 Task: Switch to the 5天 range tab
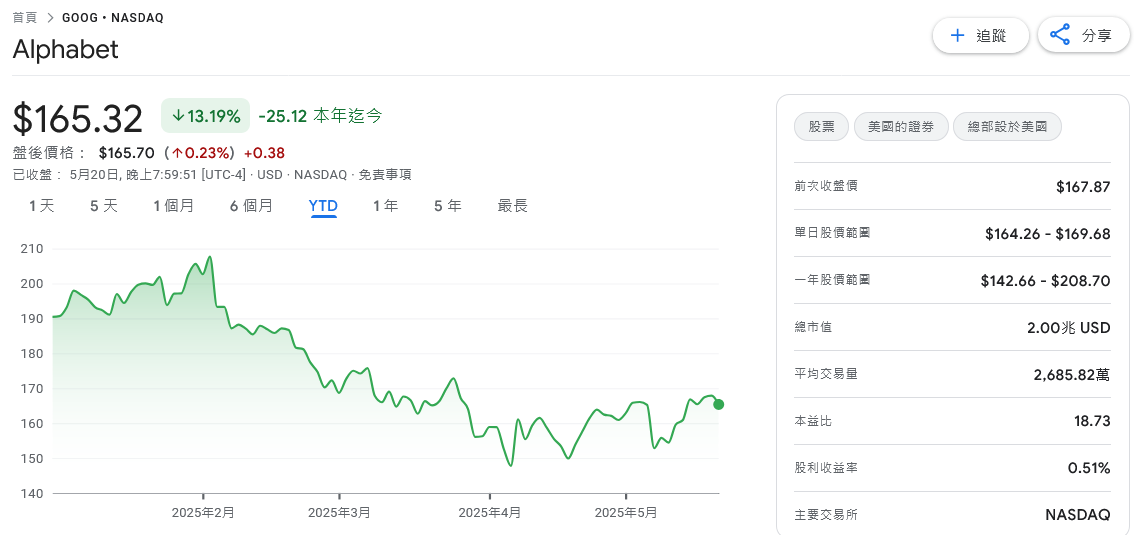pyautogui.click(x=103, y=206)
